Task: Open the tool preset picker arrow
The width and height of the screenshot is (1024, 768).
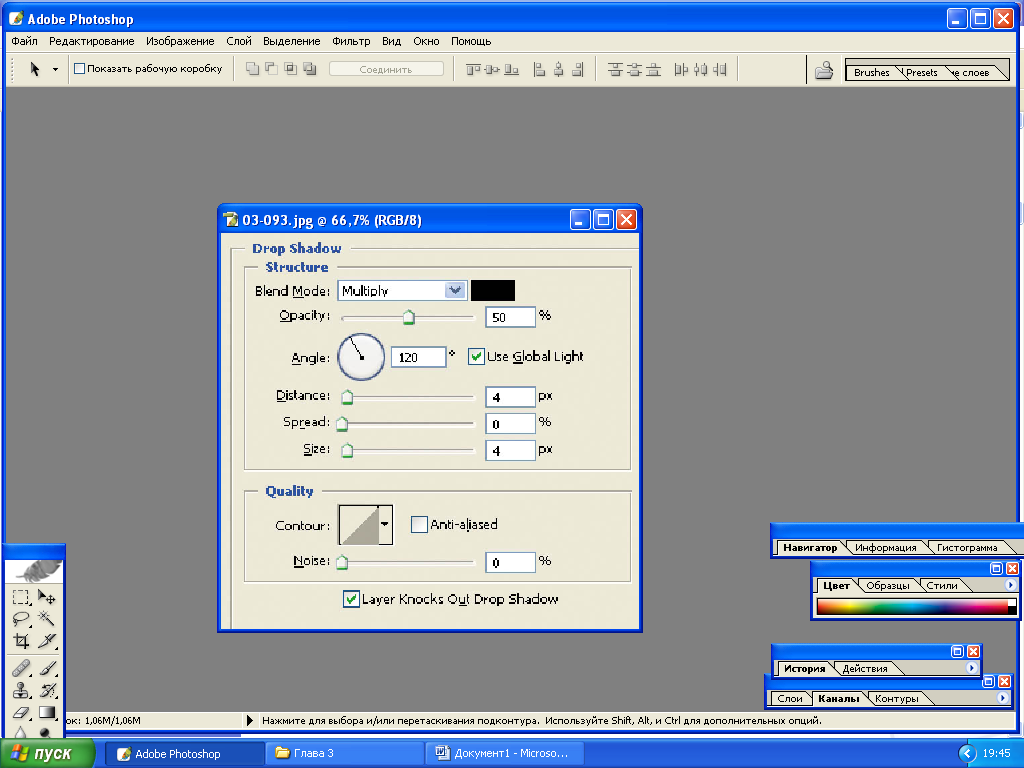Action: click(x=56, y=69)
